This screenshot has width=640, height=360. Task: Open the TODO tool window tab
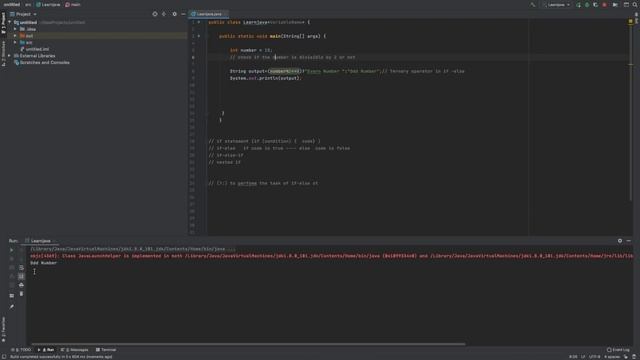click(x=21, y=350)
